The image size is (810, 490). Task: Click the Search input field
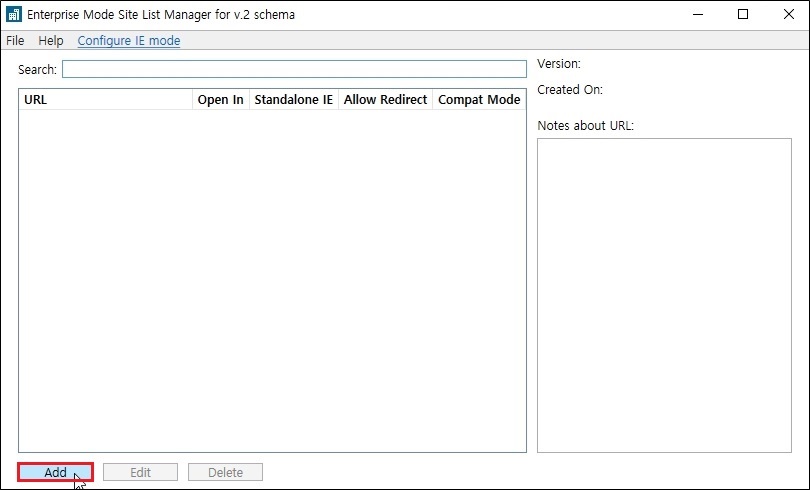[x=294, y=69]
